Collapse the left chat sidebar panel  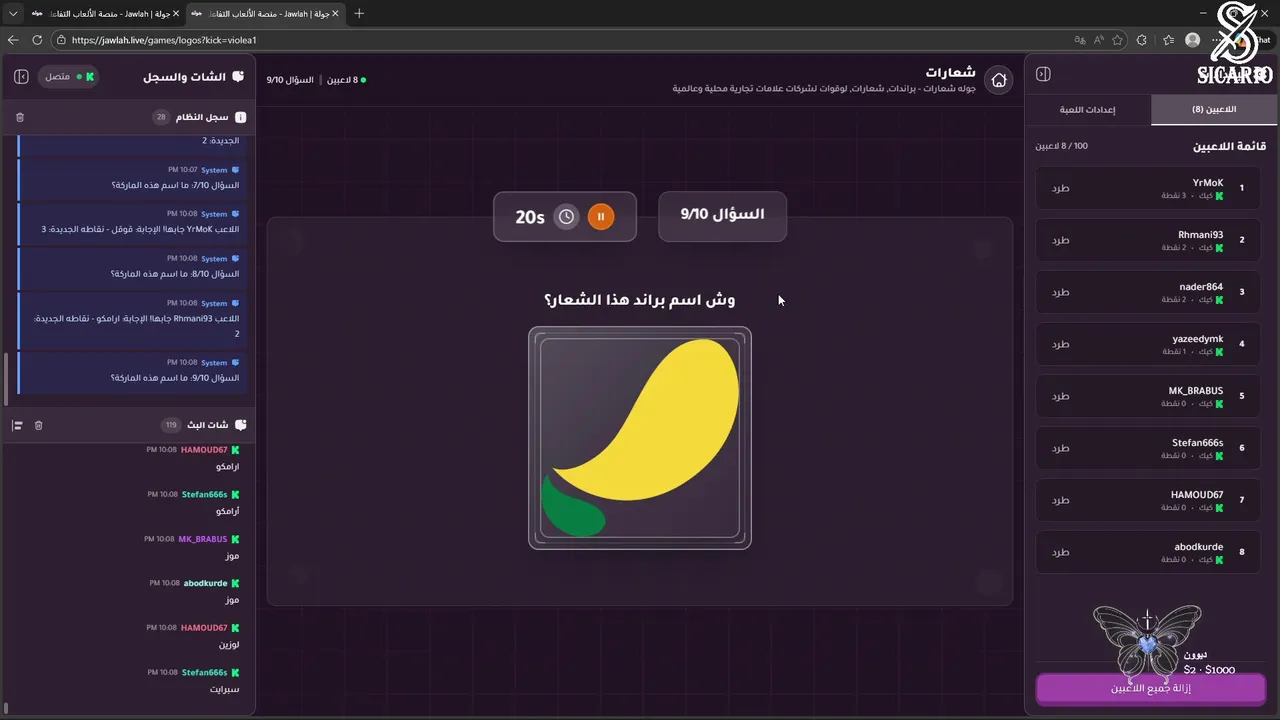tap(21, 76)
